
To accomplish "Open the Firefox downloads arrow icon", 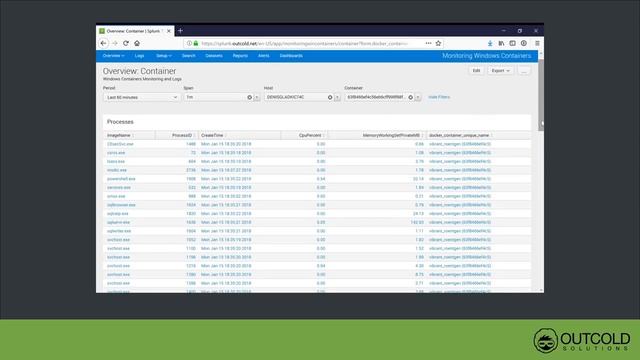I will pos(490,43).
